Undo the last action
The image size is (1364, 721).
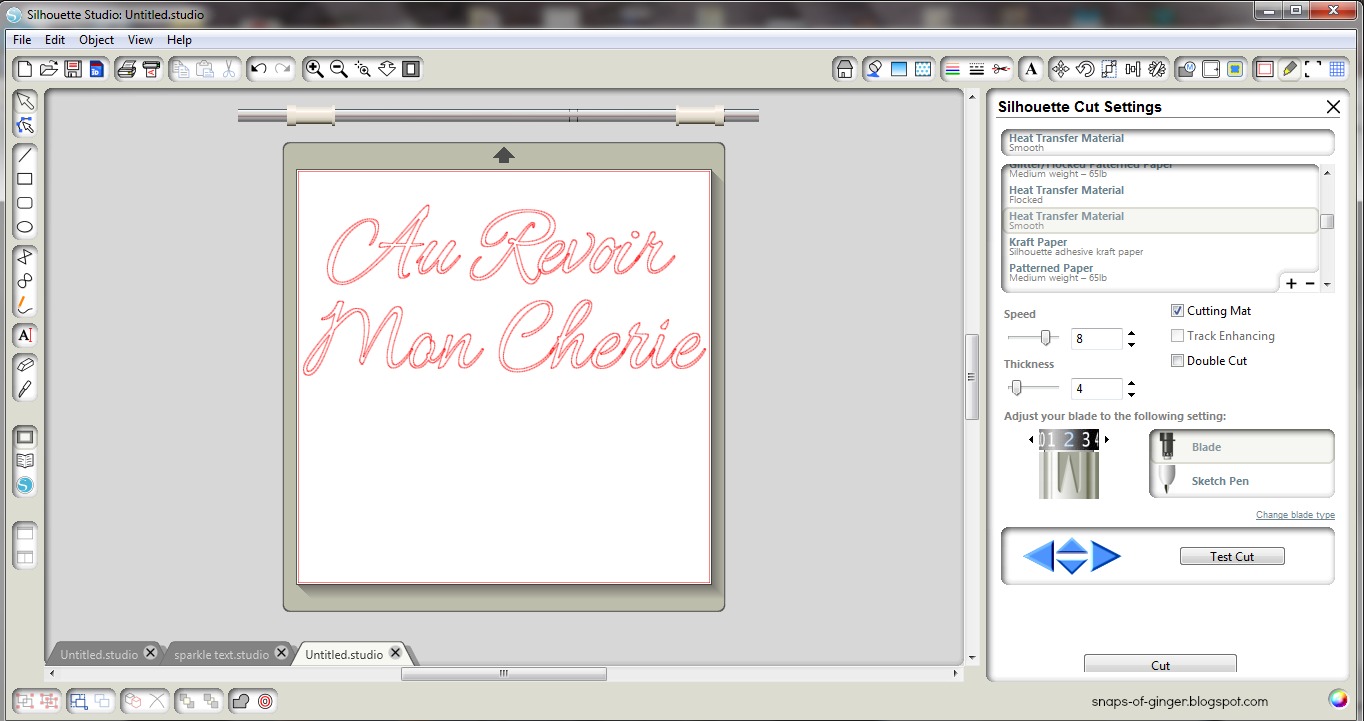pos(259,69)
